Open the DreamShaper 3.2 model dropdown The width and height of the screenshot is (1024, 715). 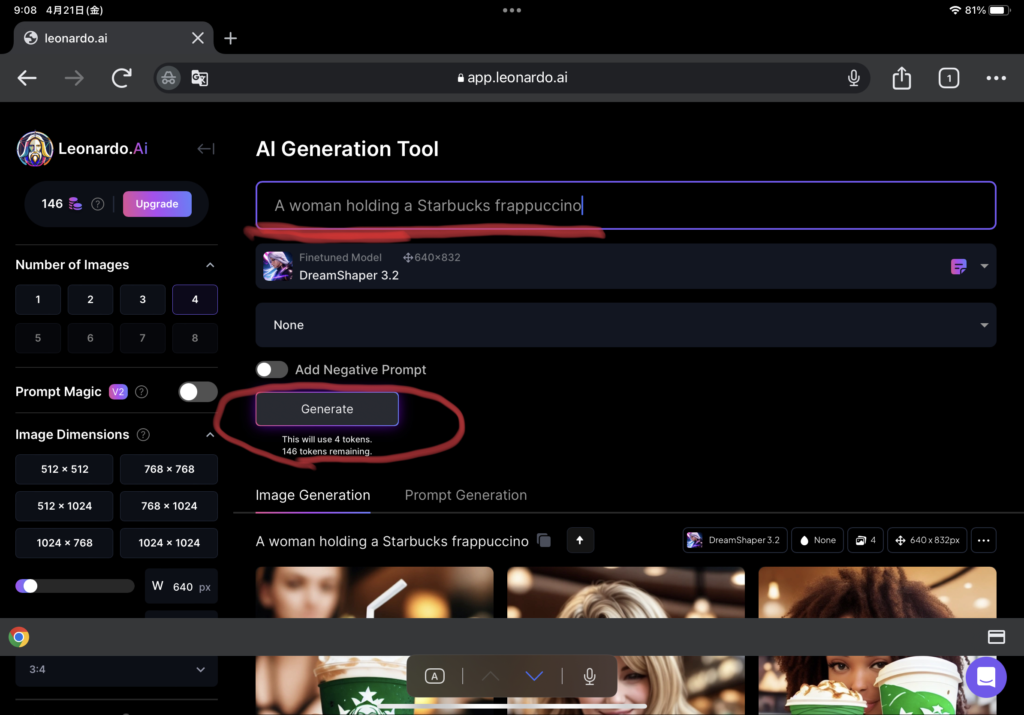[984, 266]
